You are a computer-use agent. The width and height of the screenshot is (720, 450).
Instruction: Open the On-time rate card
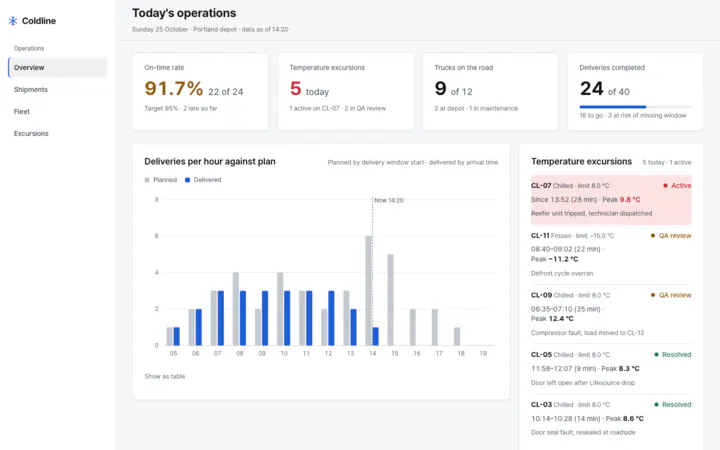(x=201, y=92)
